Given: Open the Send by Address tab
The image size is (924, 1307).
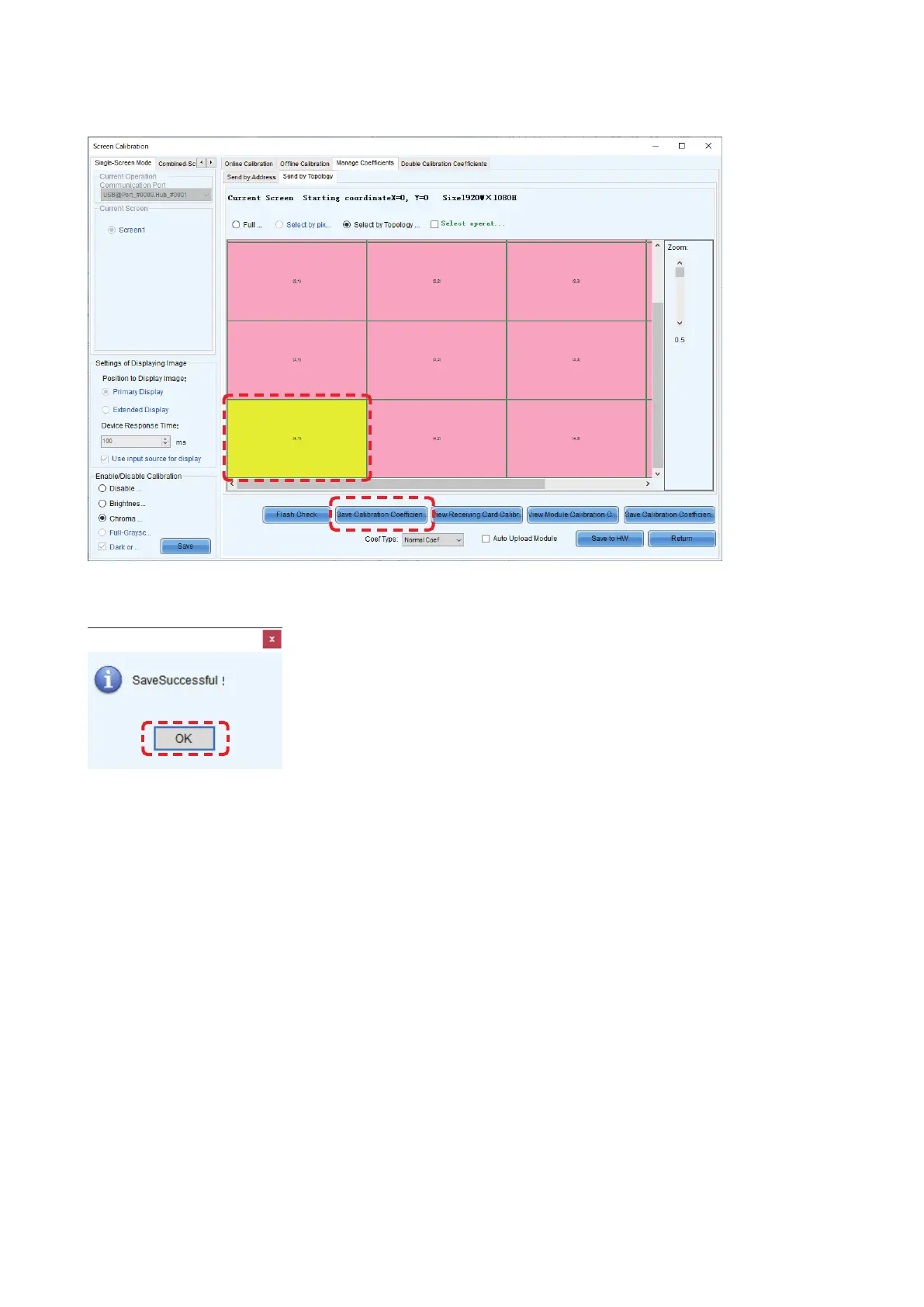Looking at the screenshot, I should (x=251, y=177).
